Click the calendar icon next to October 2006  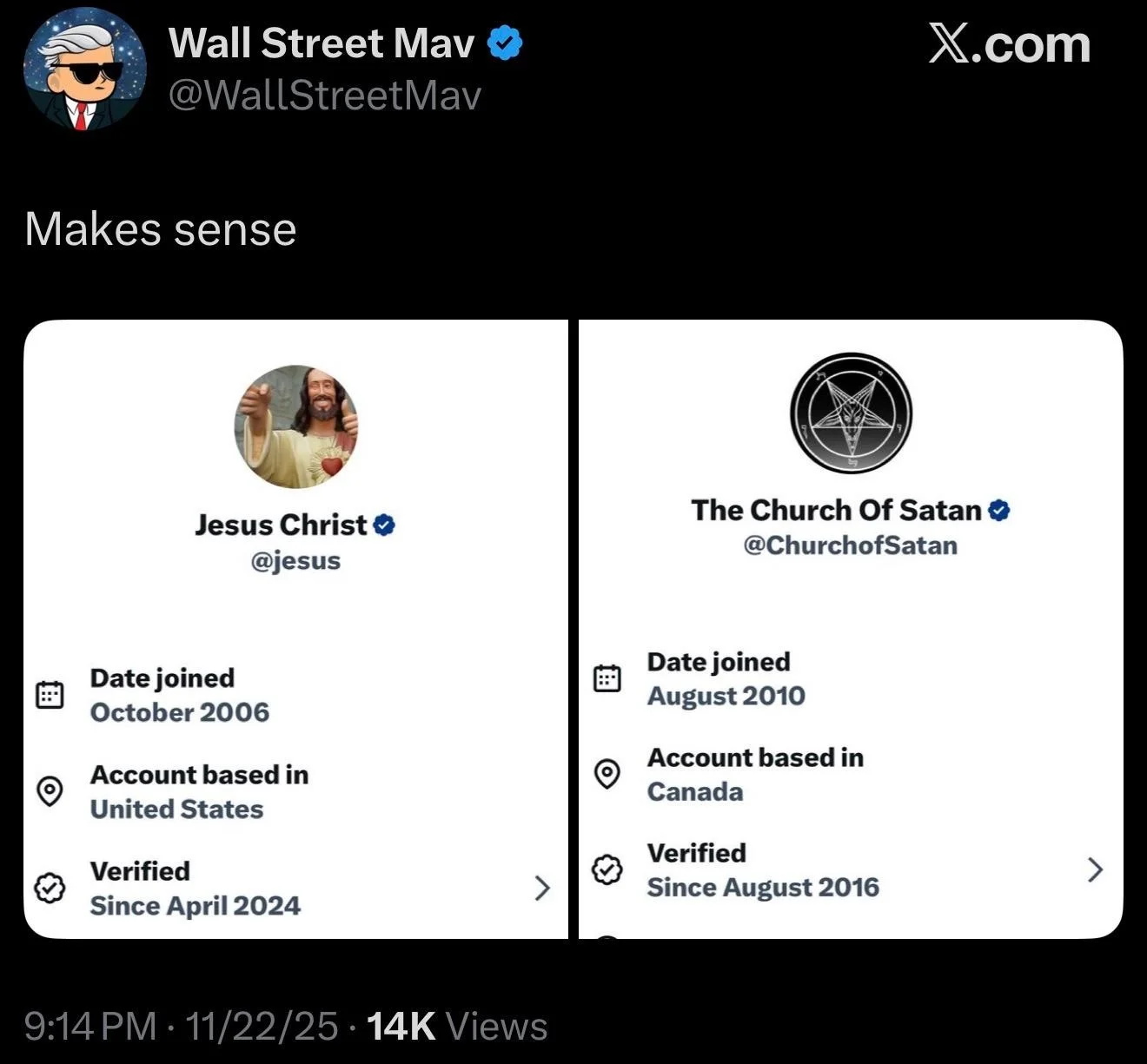50,695
